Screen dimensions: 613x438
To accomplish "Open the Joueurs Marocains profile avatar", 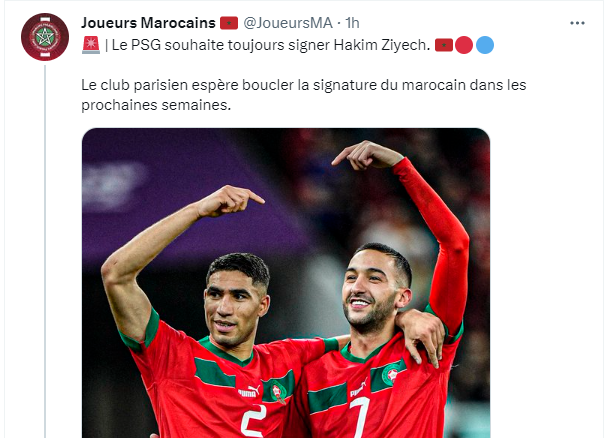I will pyautogui.click(x=45, y=37).
